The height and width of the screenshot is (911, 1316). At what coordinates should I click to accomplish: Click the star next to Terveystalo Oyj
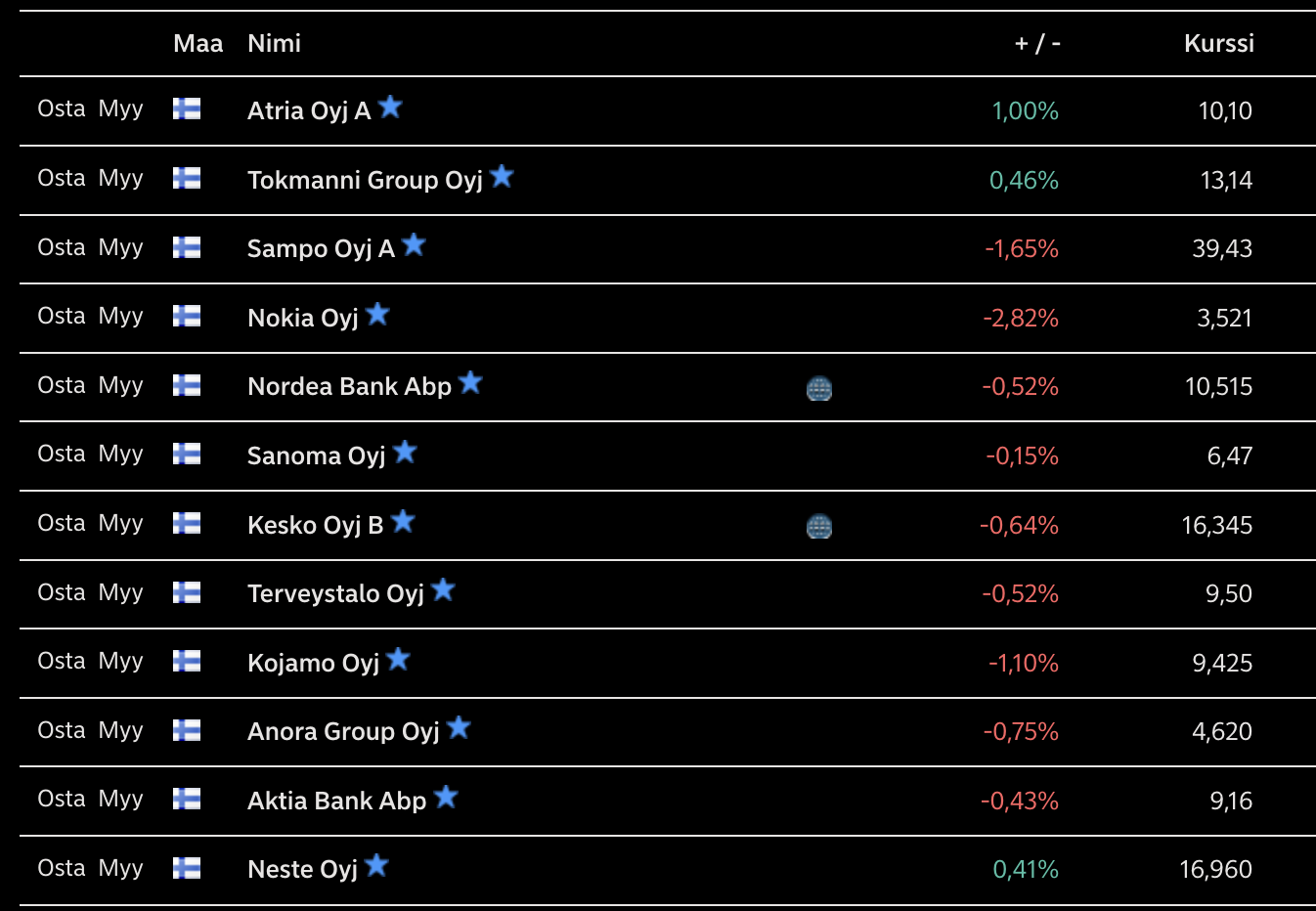point(443,589)
